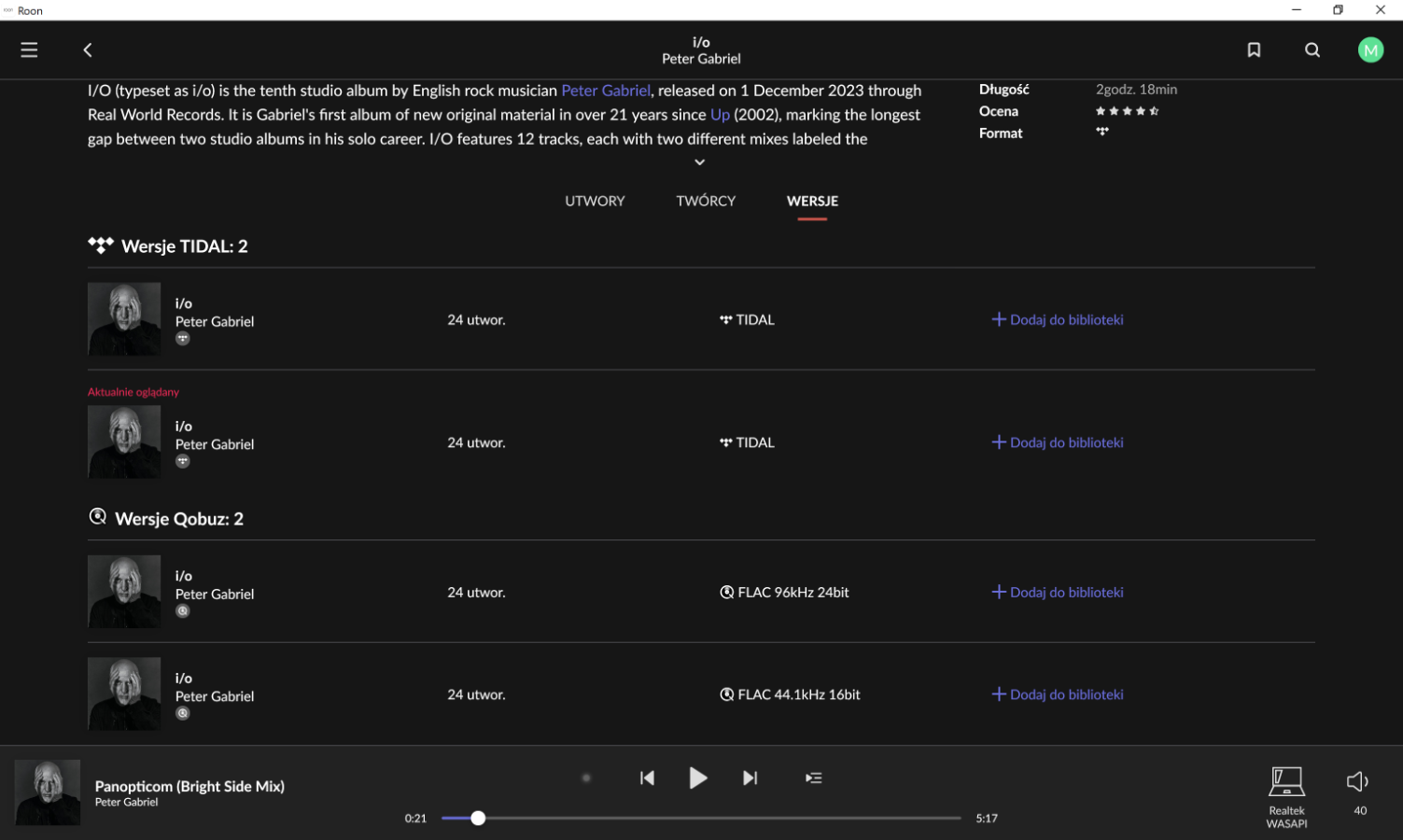
Task: Click the FLAC 44.1kHz 16bit label
Action: 799,694
